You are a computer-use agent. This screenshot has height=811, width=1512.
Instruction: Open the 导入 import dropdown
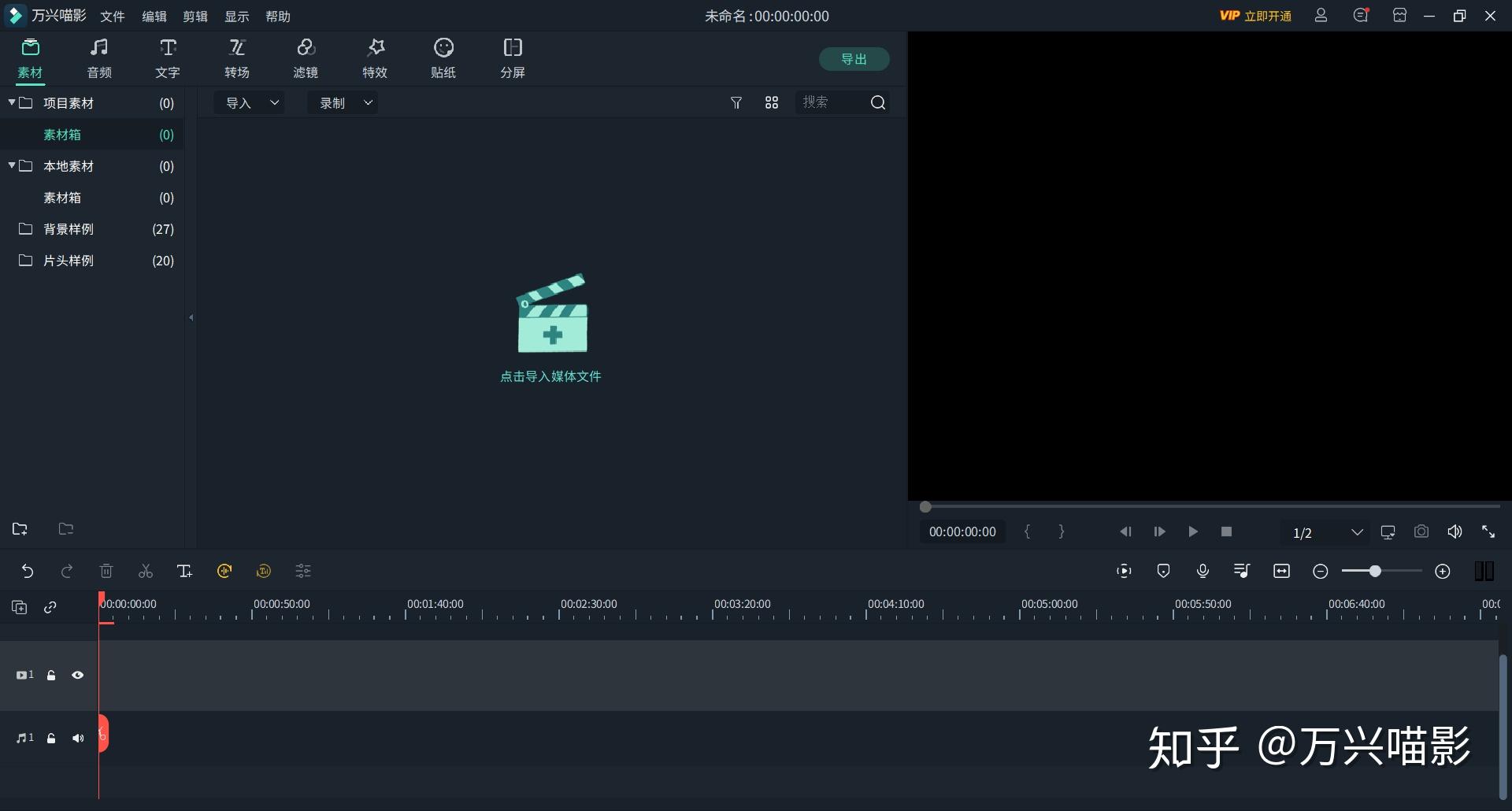(250, 102)
